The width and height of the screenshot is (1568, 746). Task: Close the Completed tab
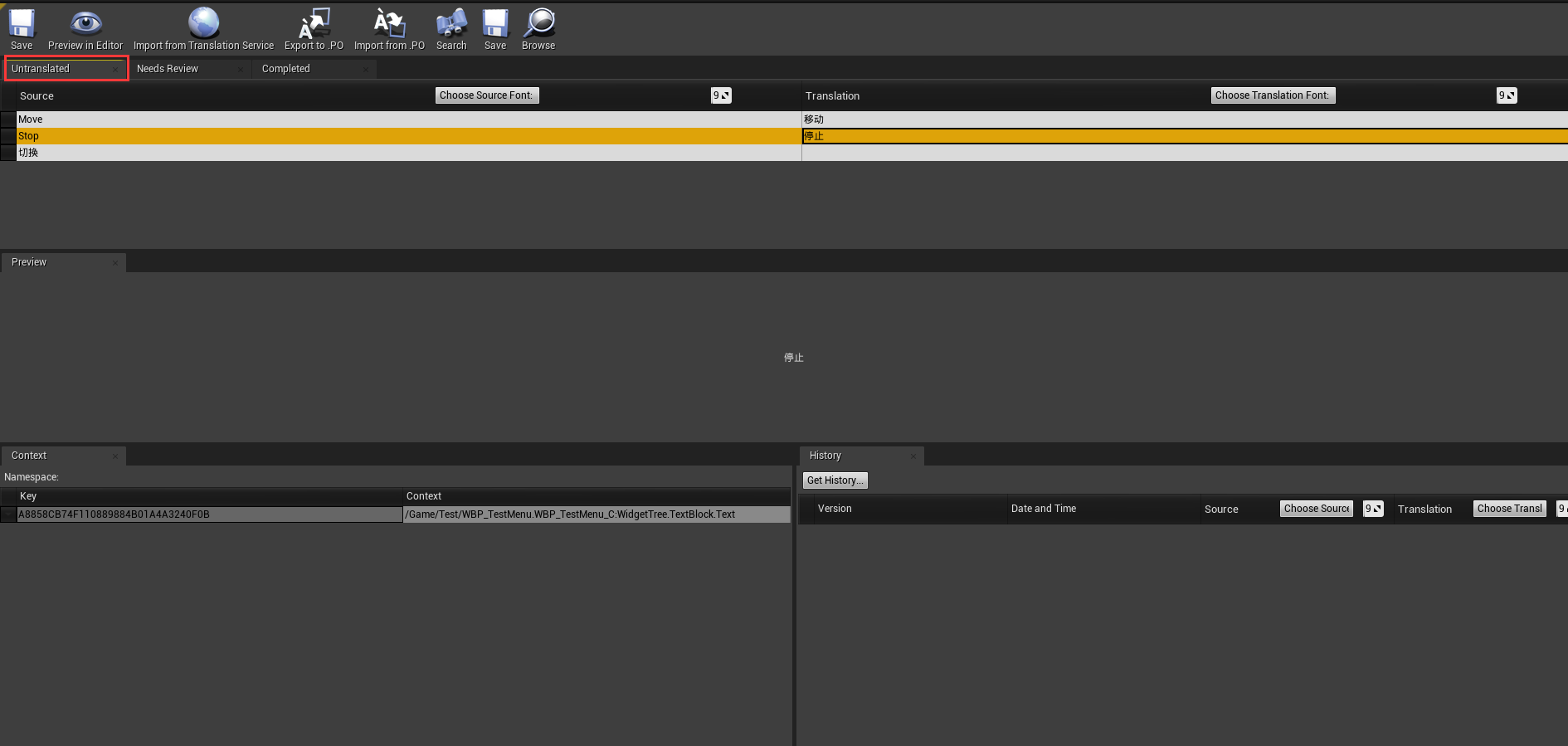(366, 70)
